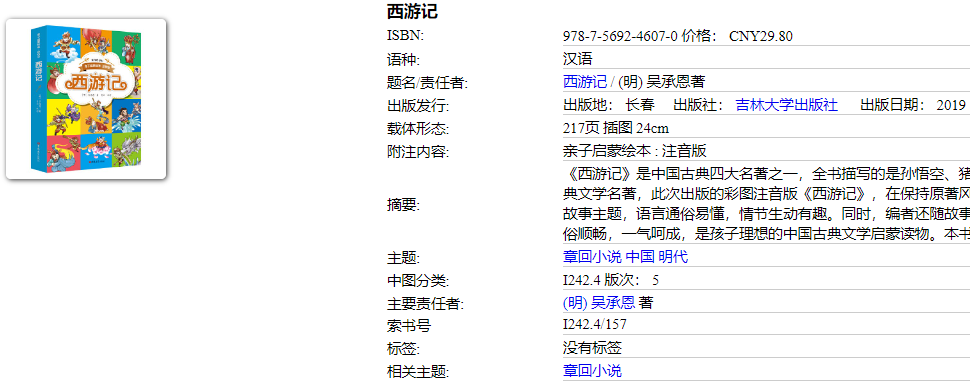Click the physical description 217页 插图 24cm
Viewport: 970px width, 381px height.
pyautogui.click(x=616, y=129)
